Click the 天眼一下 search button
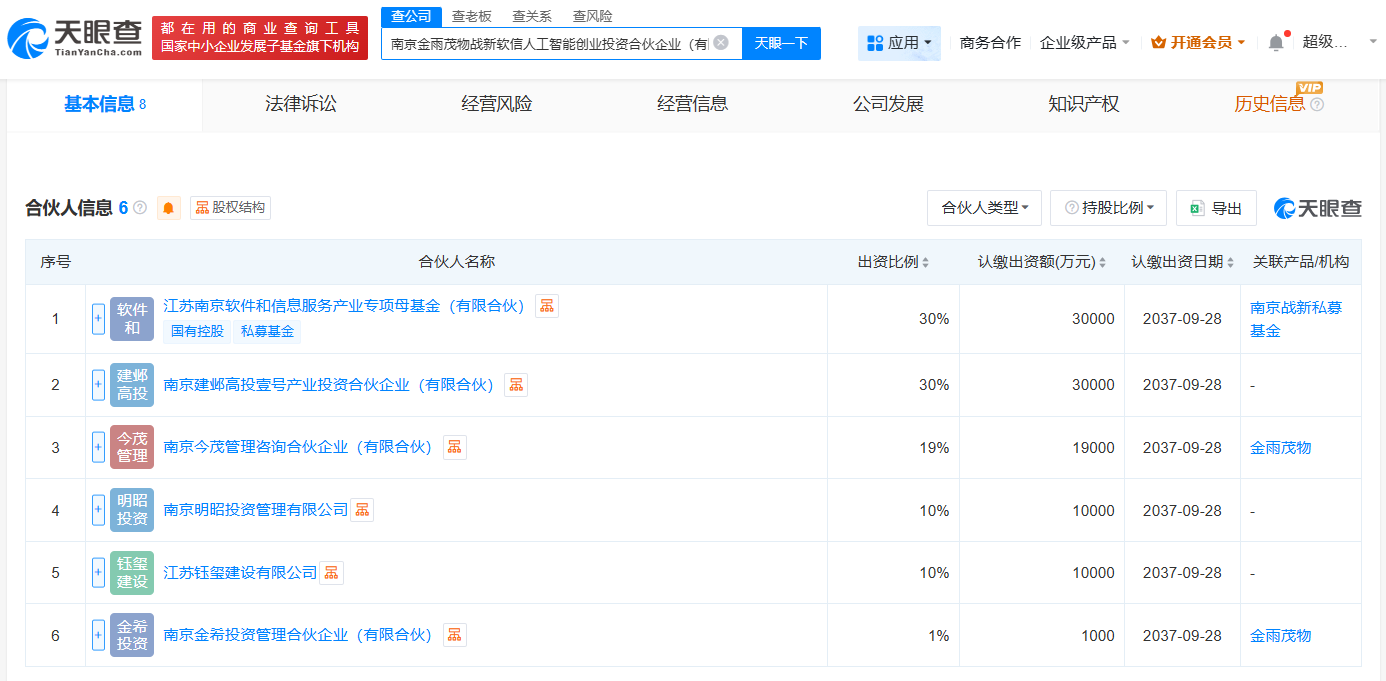This screenshot has width=1386, height=681. point(781,43)
